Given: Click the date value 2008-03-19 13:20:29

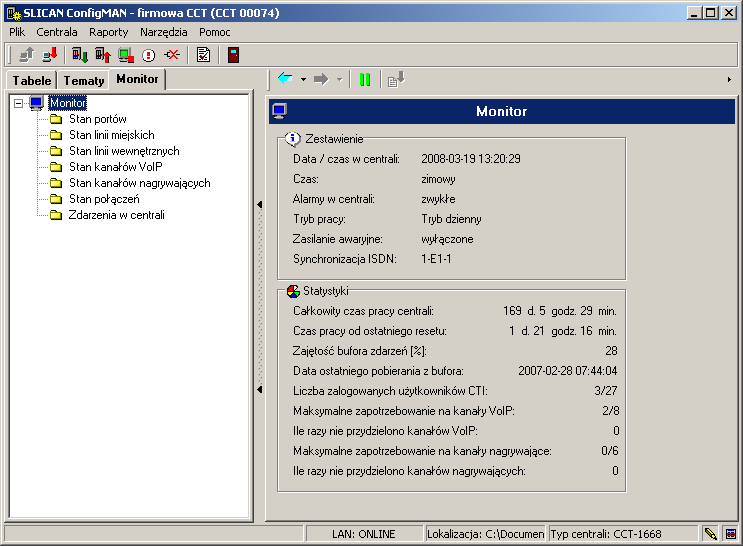Looking at the screenshot, I should point(471,159).
